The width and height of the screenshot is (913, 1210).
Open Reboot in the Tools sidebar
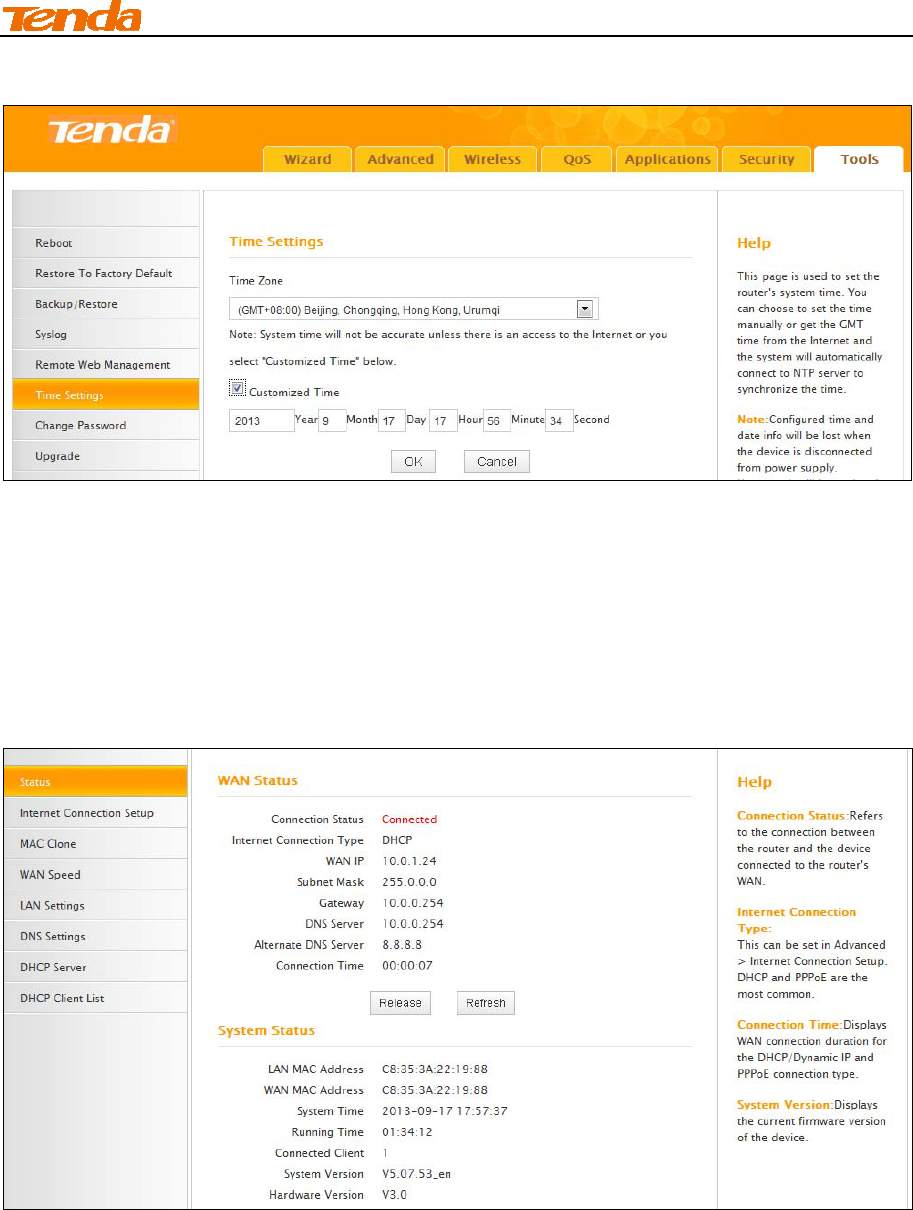[106, 243]
